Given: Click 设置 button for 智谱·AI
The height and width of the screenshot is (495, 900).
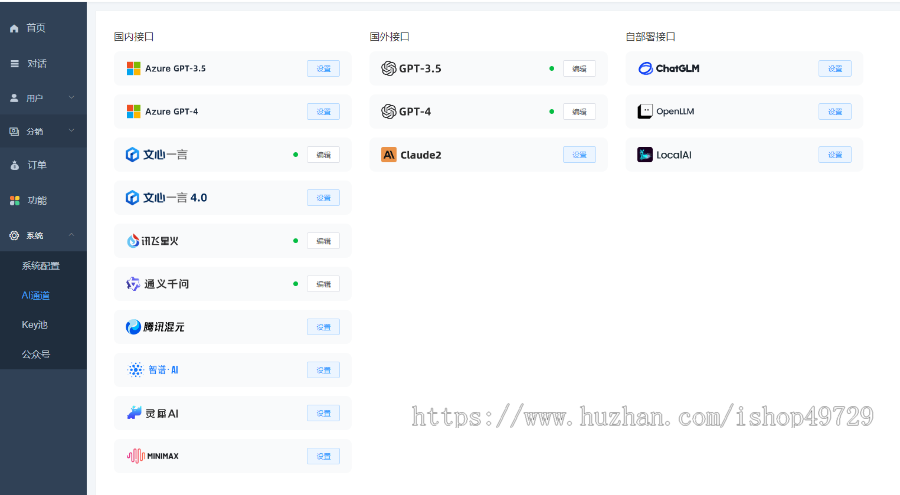Looking at the screenshot, I should tap(323, 370).
